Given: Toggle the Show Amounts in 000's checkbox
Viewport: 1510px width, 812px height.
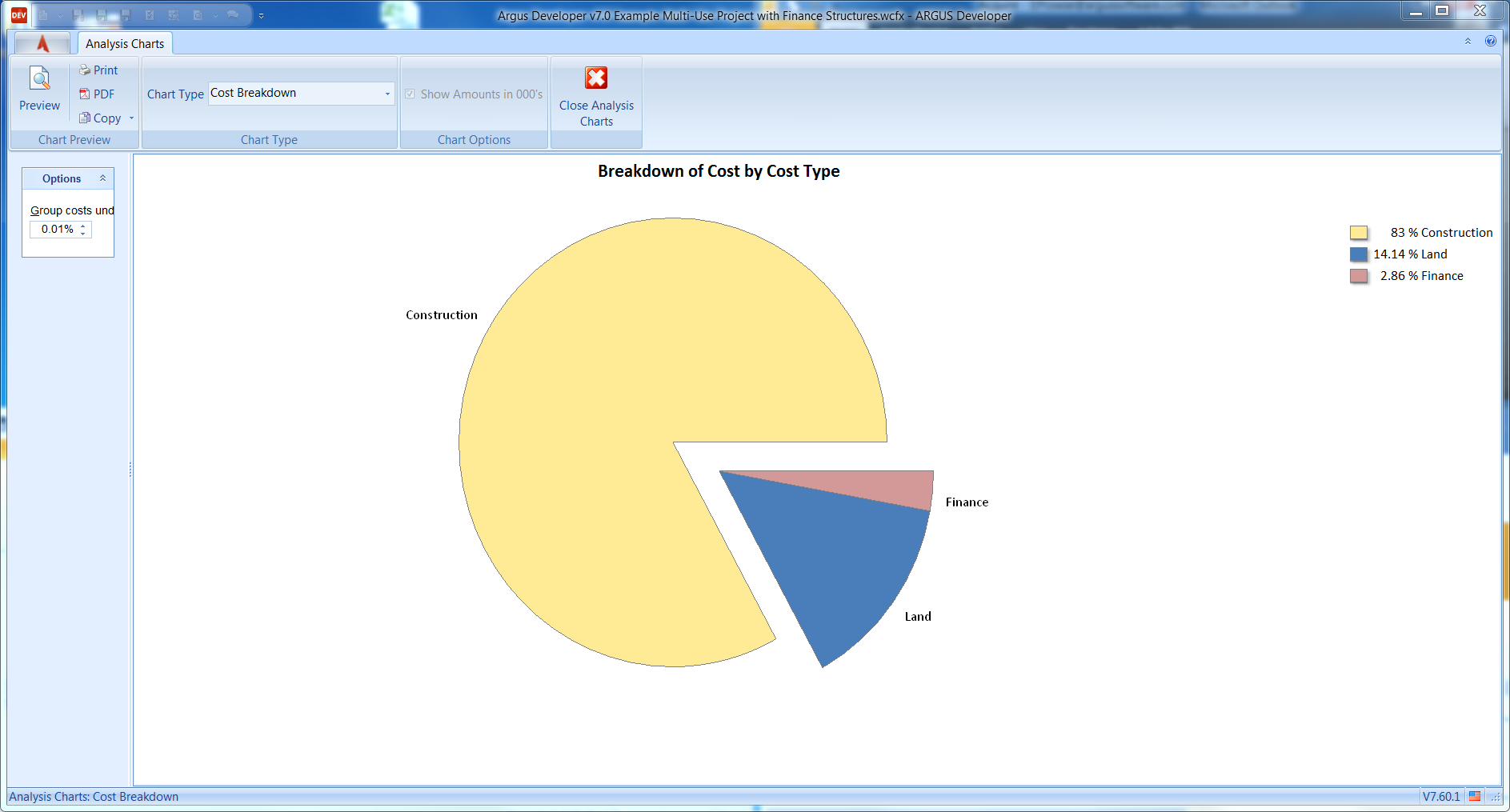Looking at the screenshot, I should [x=411, y=94].
